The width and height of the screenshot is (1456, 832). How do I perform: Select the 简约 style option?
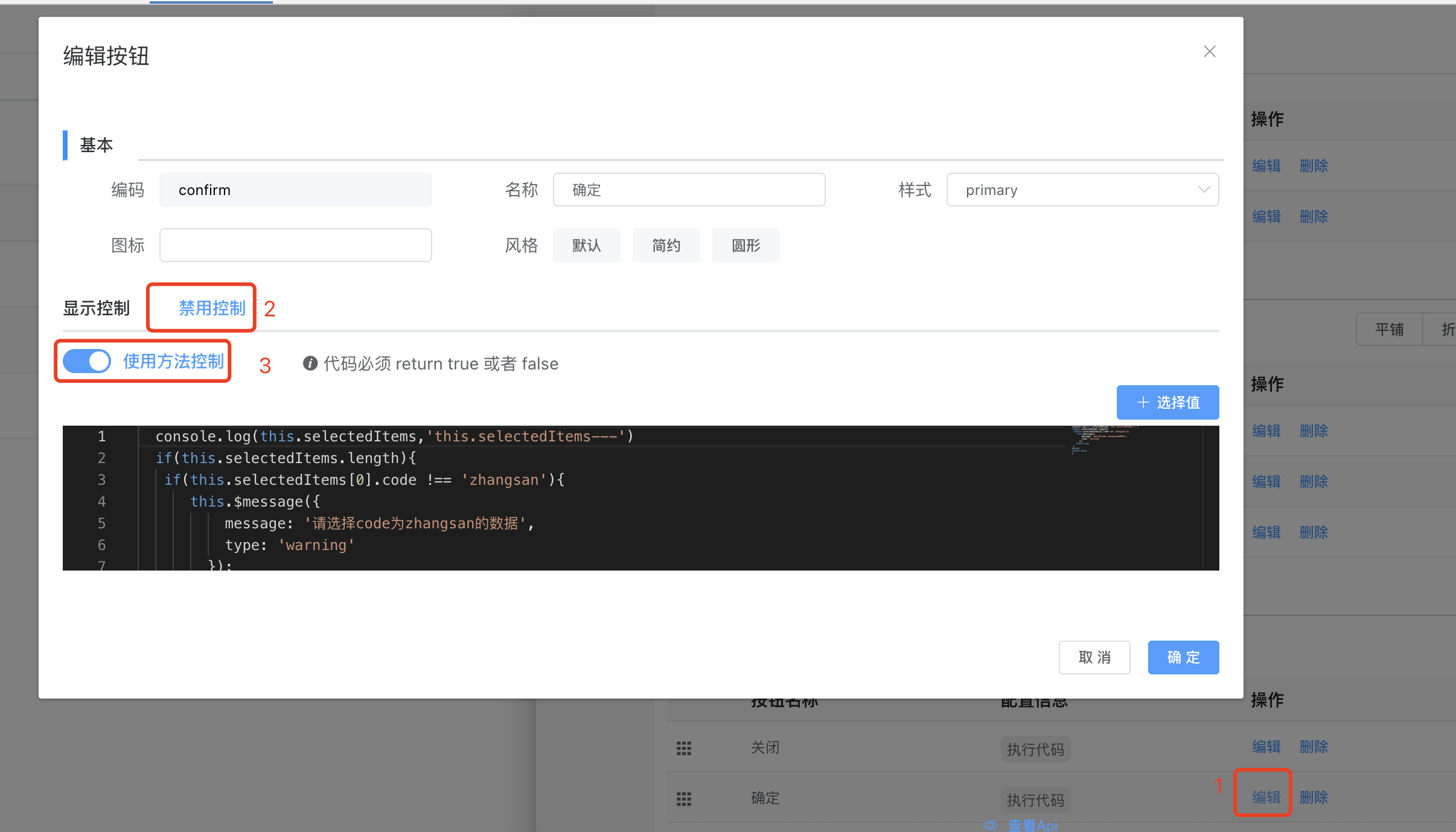tap(666, 245)
